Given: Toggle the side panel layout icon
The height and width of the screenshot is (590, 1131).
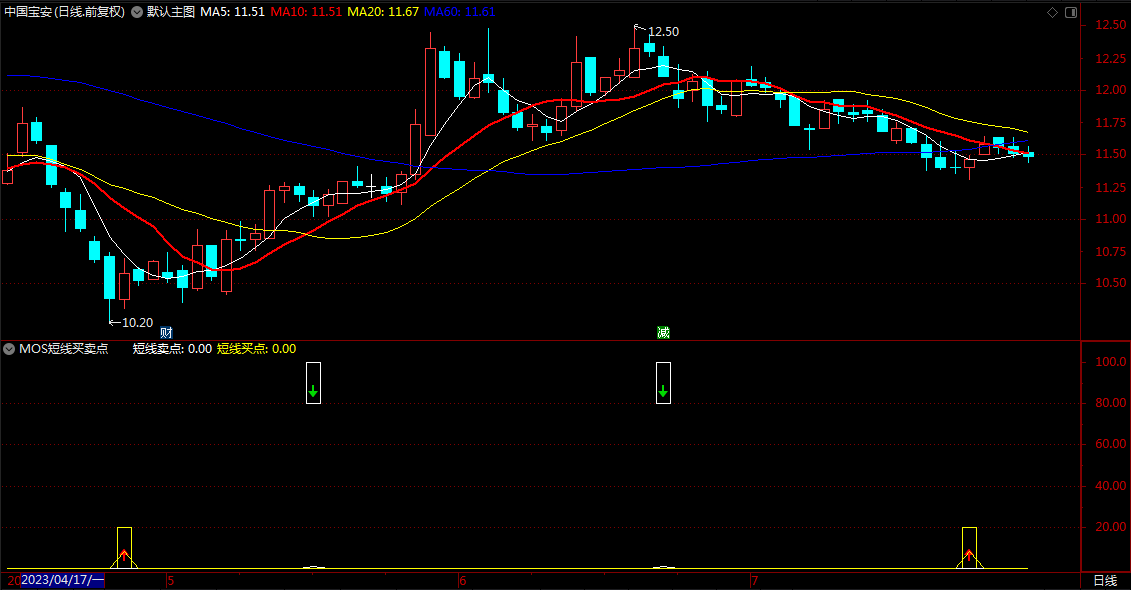Looking at the screenshot, I should [x=1071, y=12].
